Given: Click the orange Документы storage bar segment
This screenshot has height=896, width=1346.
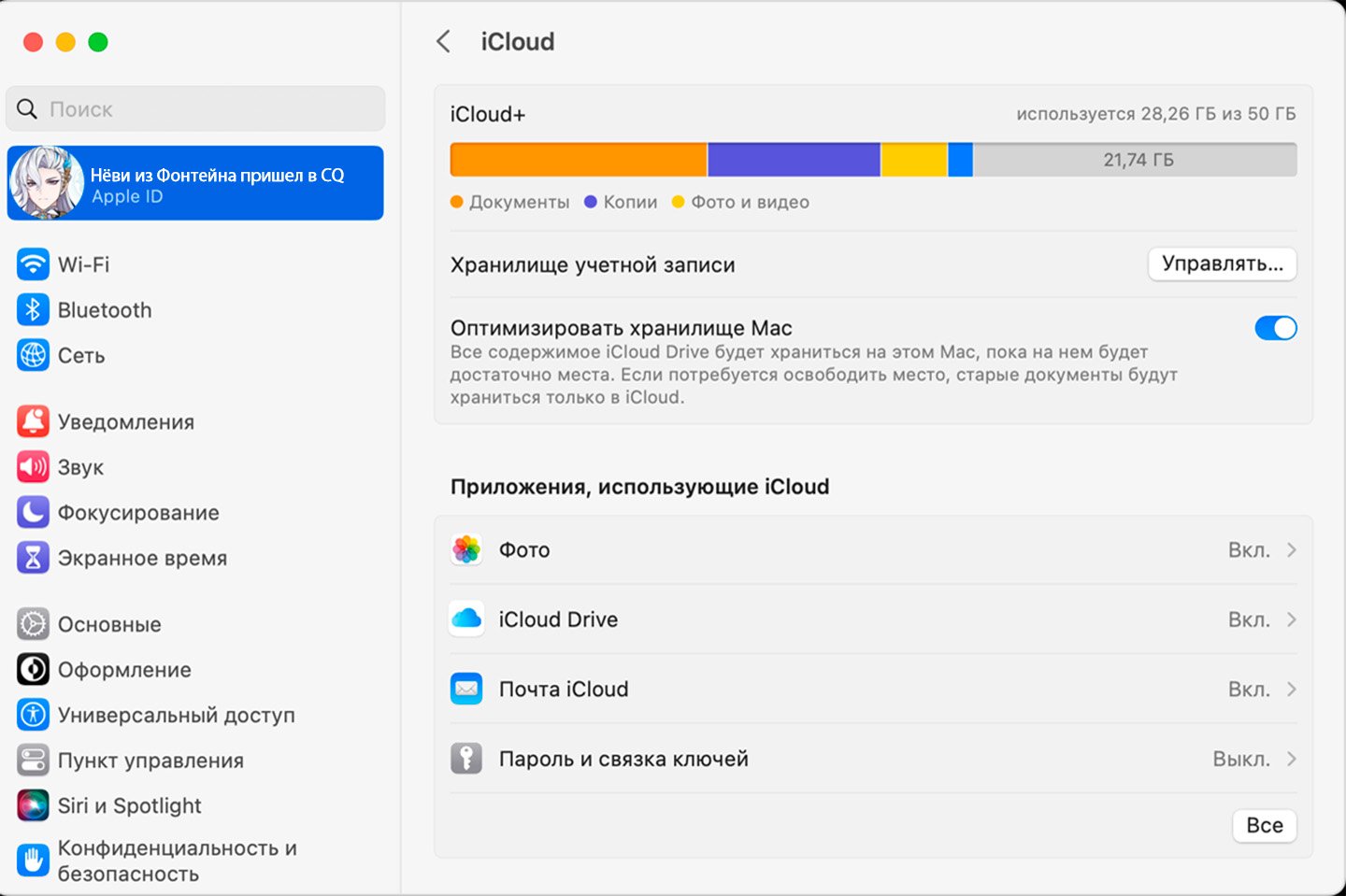Looking at the screenshot, I should click(x=578, y=160).
